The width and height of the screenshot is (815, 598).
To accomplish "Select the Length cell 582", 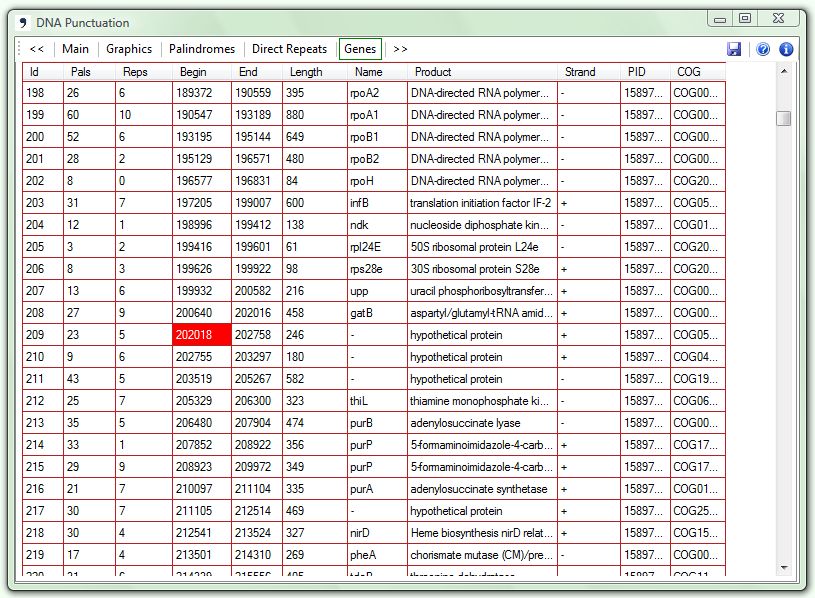I will [x=314, y=379].
